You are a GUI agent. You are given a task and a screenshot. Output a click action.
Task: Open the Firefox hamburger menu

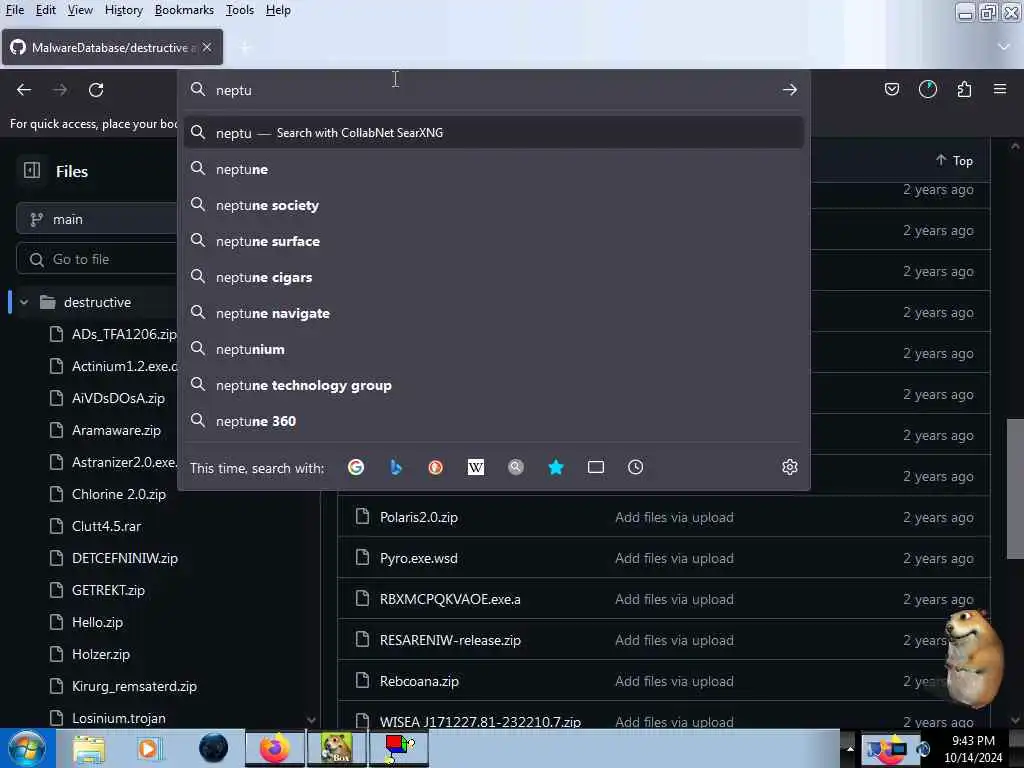pos(1000,89)
